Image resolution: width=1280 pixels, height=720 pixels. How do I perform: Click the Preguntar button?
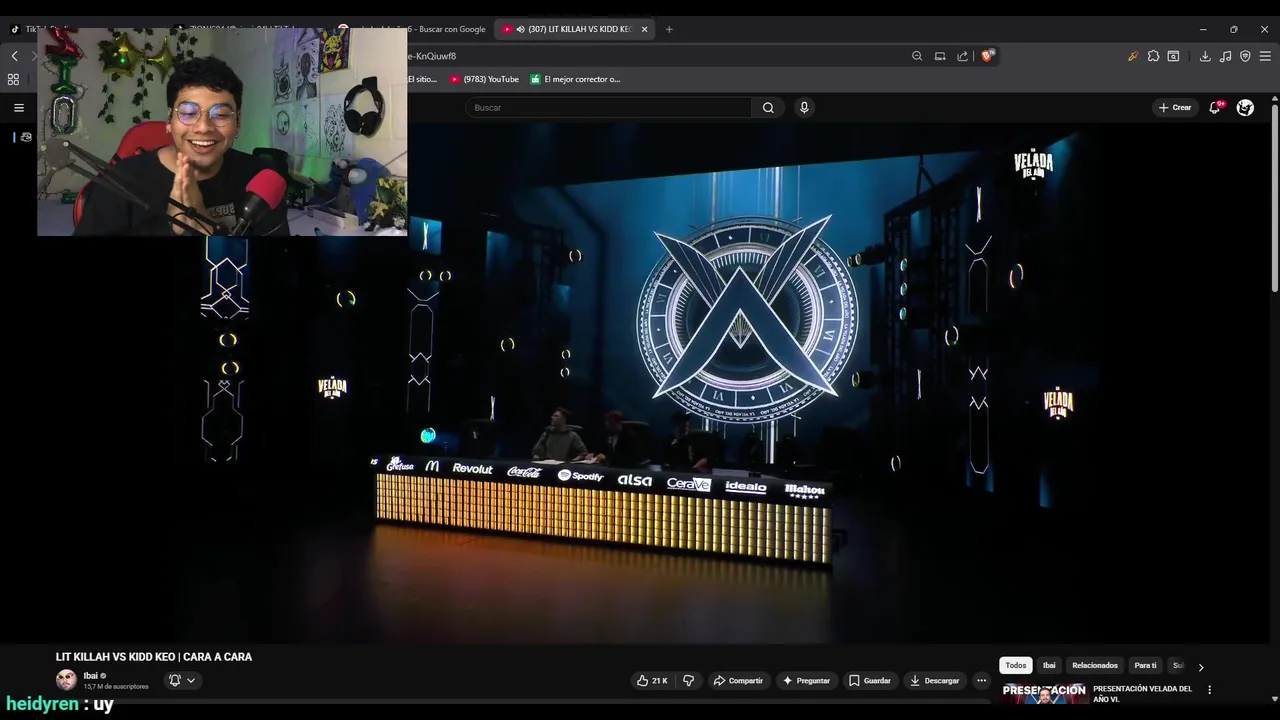click(806, 680)
